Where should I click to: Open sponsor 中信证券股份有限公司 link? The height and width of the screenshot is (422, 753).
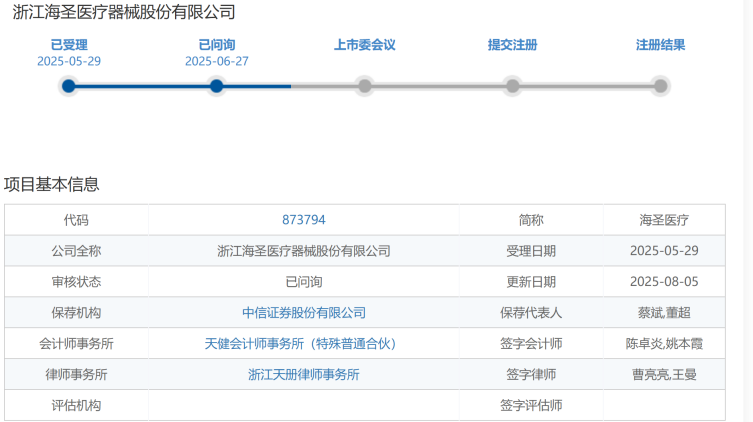[304, 313]
